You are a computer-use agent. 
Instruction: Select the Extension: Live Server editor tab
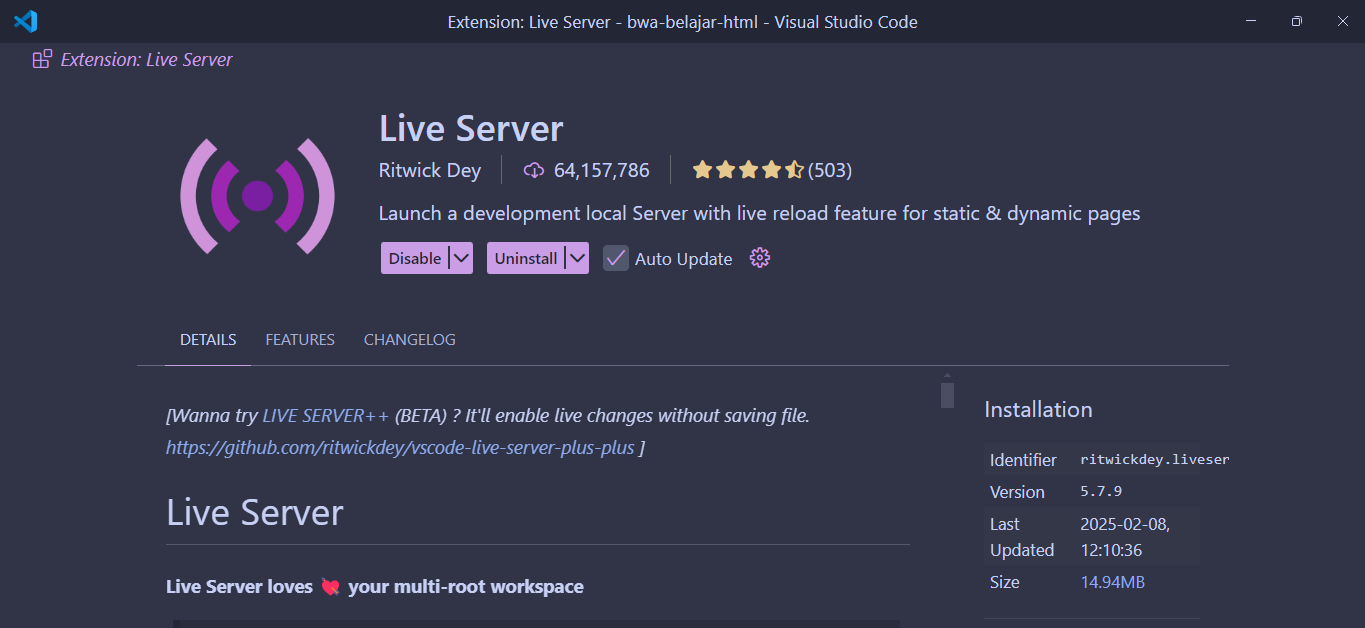133,60
